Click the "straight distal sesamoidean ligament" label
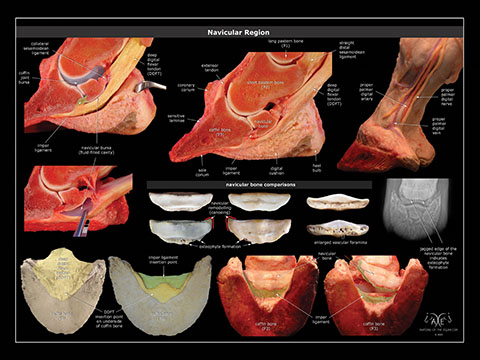 tap(352, 50)
